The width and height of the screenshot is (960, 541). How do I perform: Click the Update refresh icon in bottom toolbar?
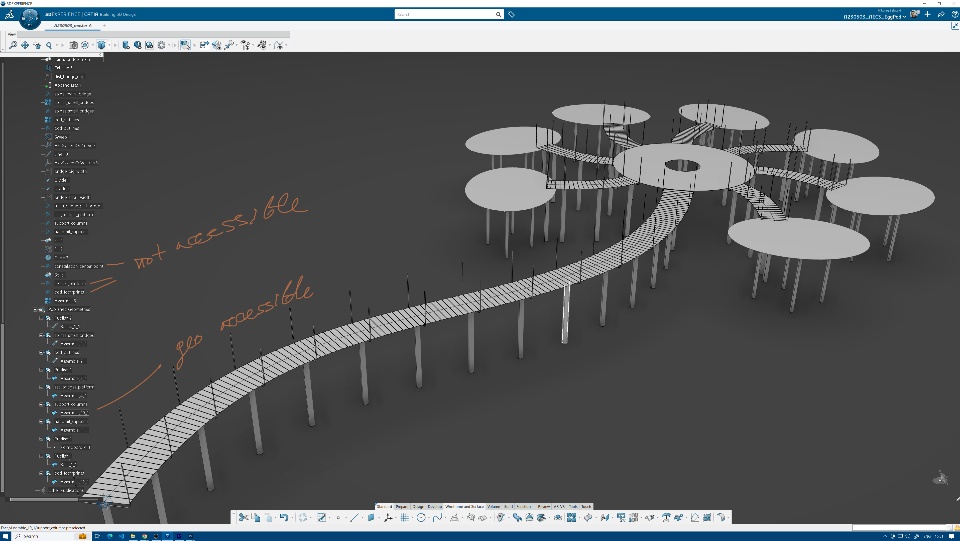pyautogui.click(x=303, y=517)
